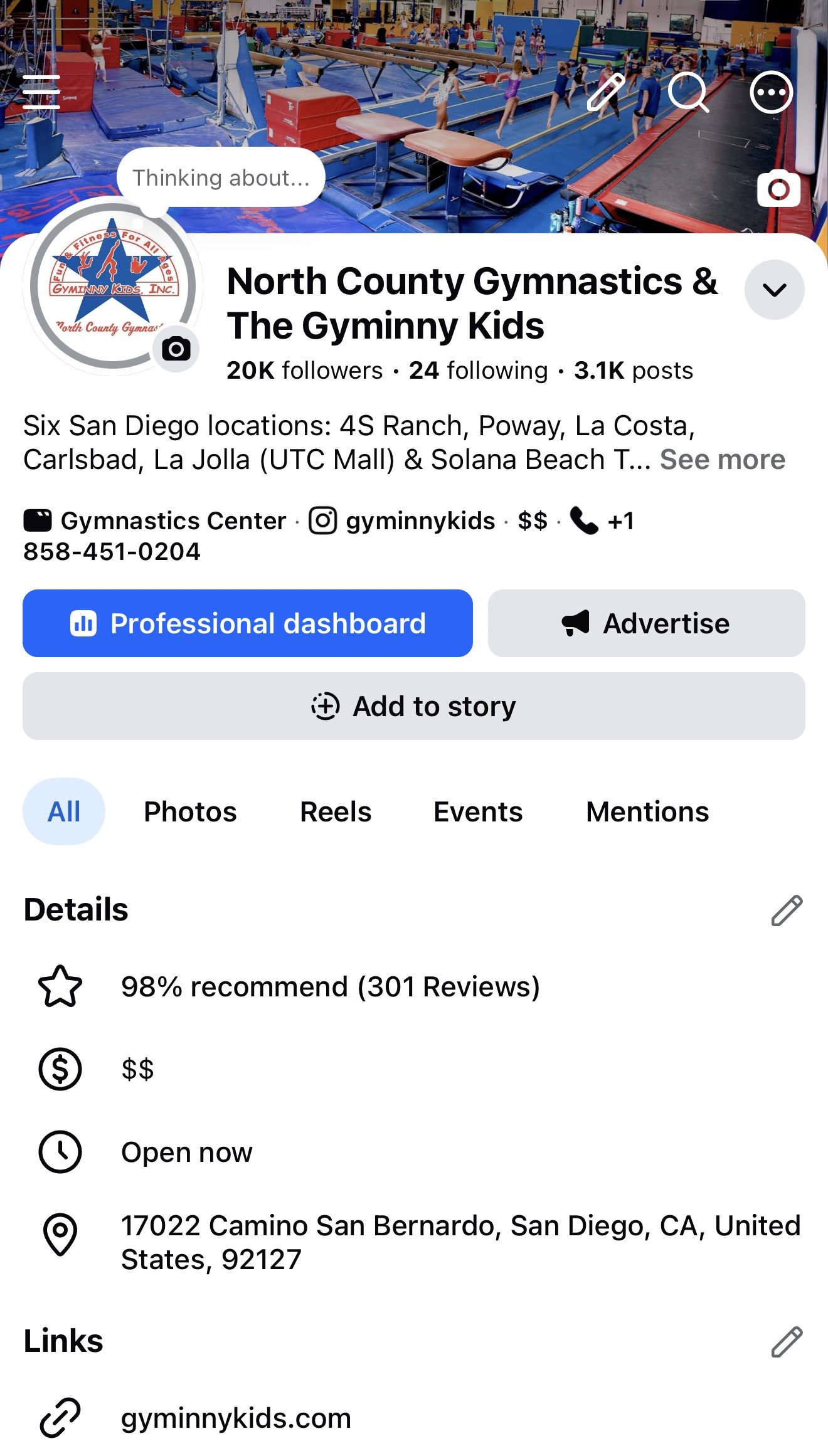This screenshot has width=828, height=1456.
Task: Open the search magnifier icon
Action: click(x=688, y=92)
